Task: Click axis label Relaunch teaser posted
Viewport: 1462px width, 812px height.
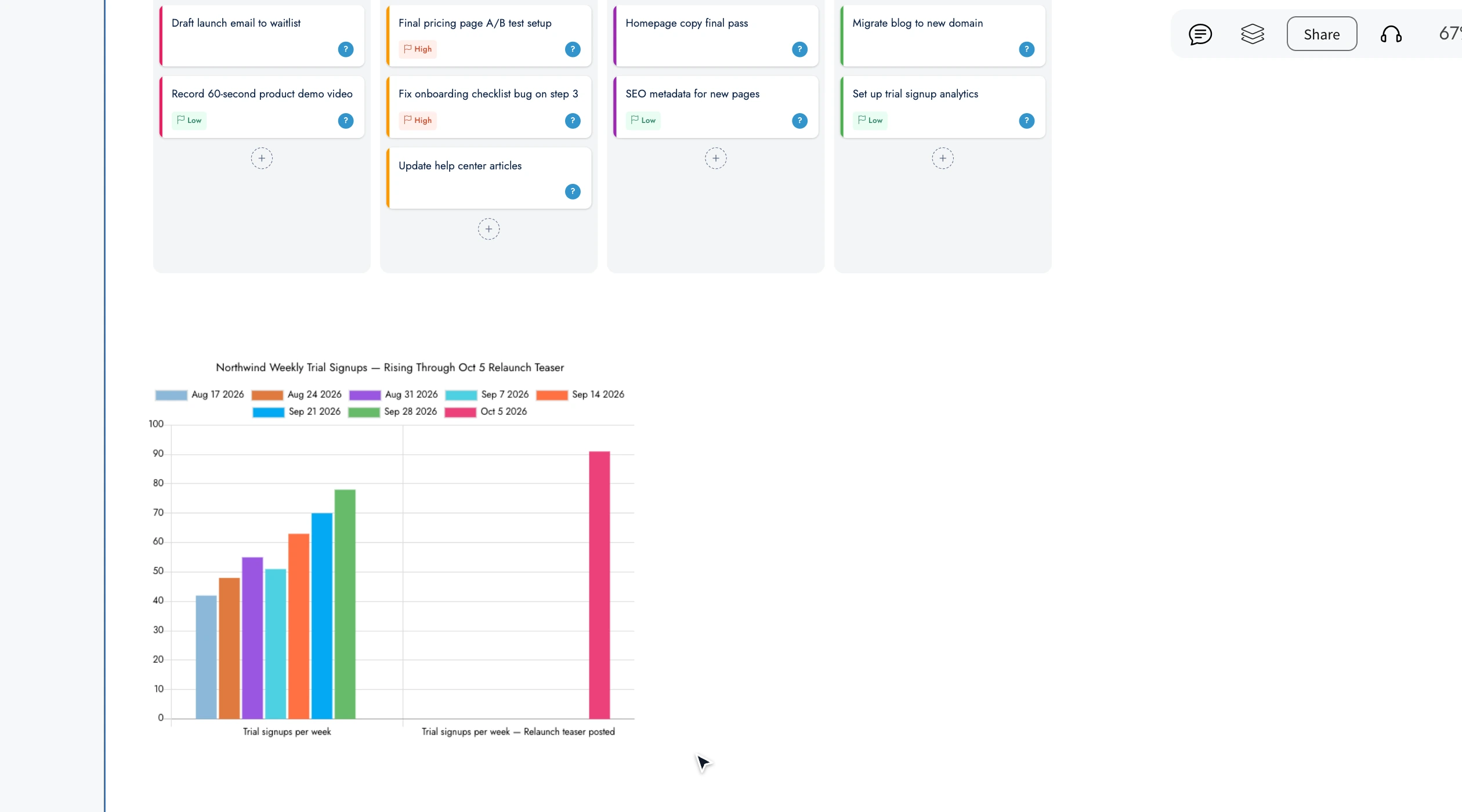Action: coord(518,732)
